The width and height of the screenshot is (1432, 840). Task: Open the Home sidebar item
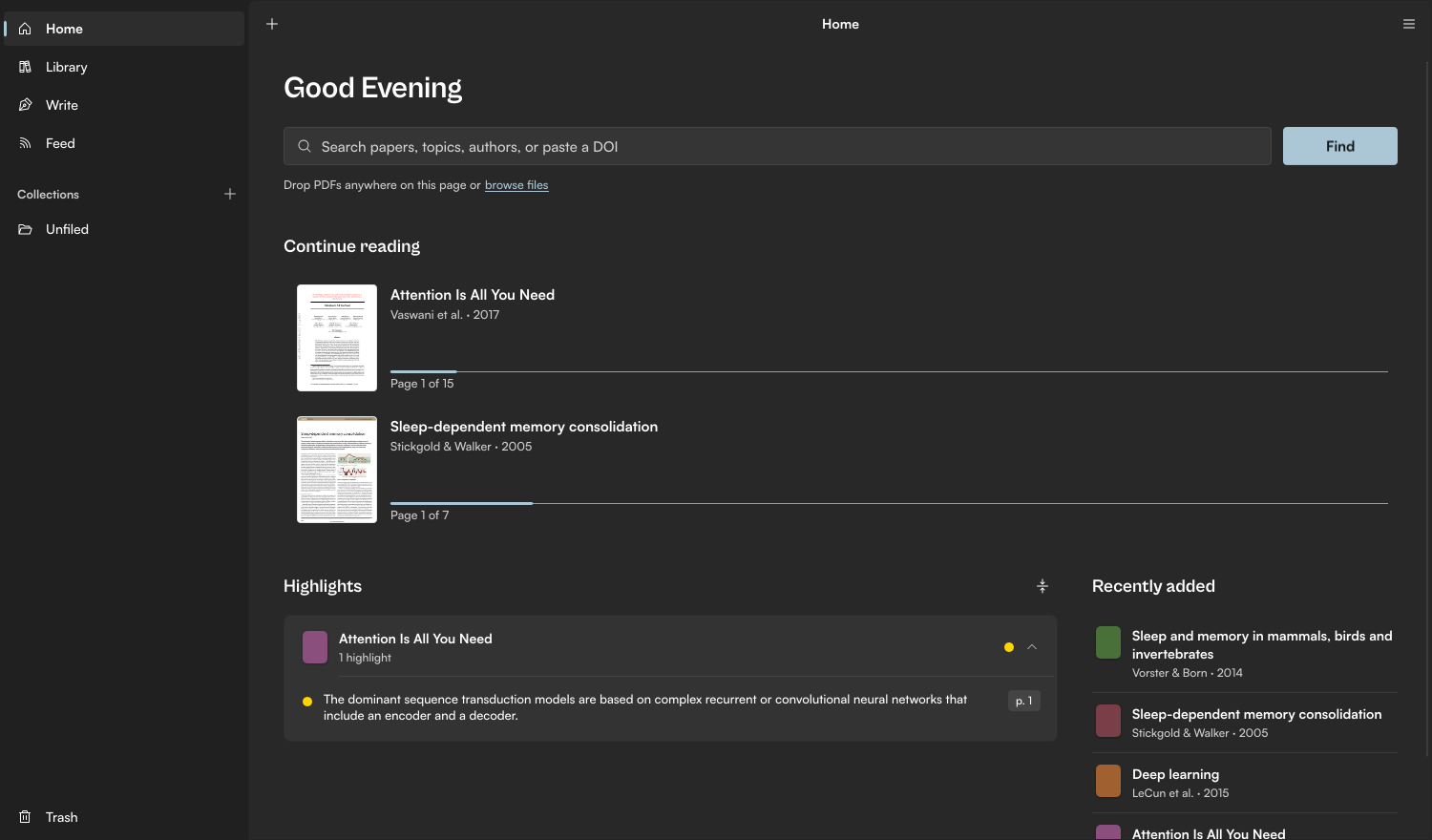tap(124, 29)
